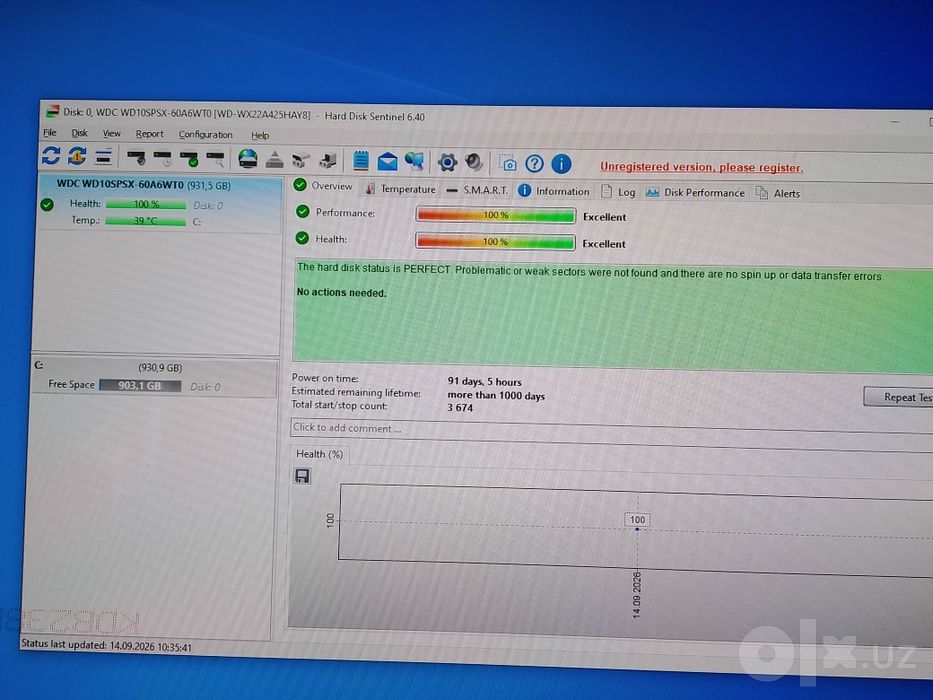
Task: Select the C: (930,9 GB) partition entry
Action: coord(155,377)
